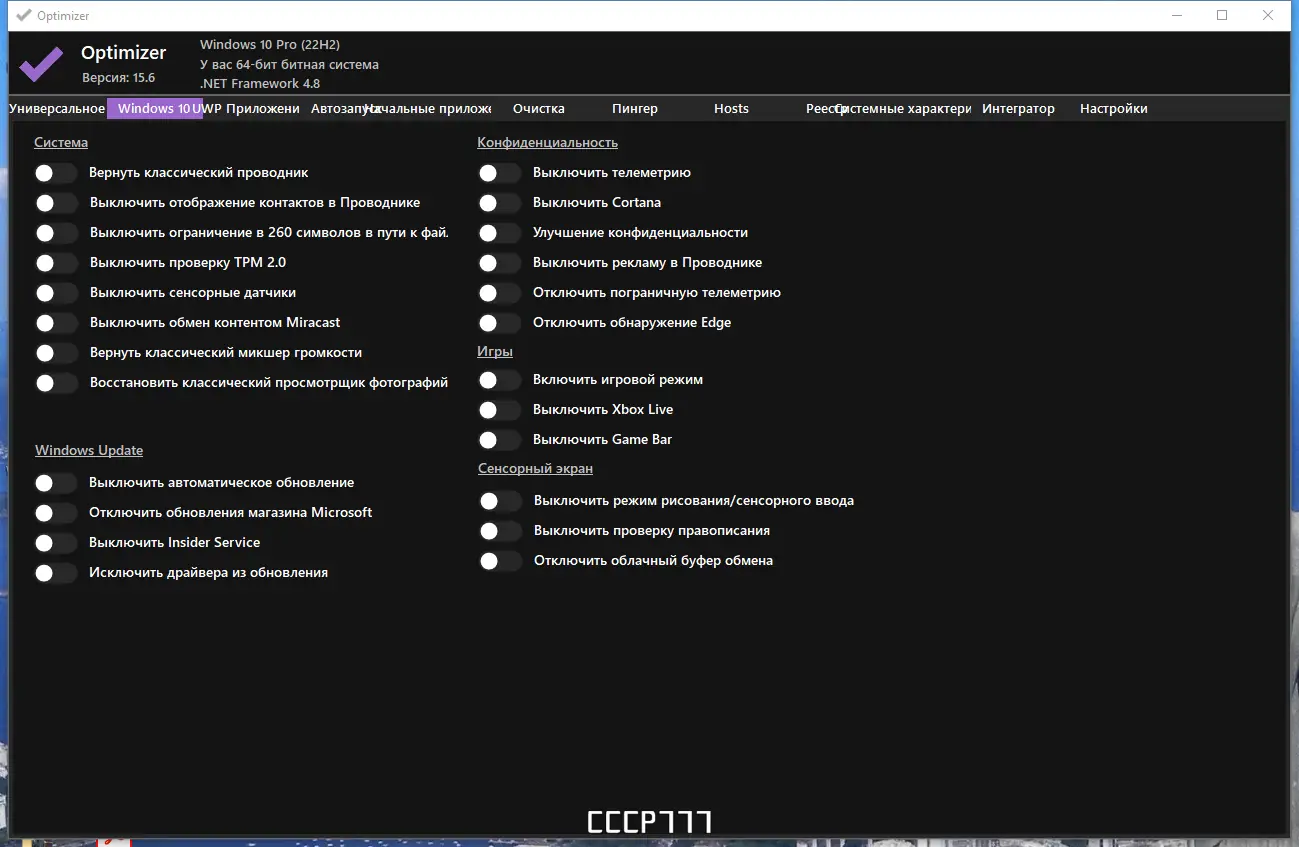Go to the Очистка tab
The height and width of the screenshot is (847, 1299).
(539, 108)
